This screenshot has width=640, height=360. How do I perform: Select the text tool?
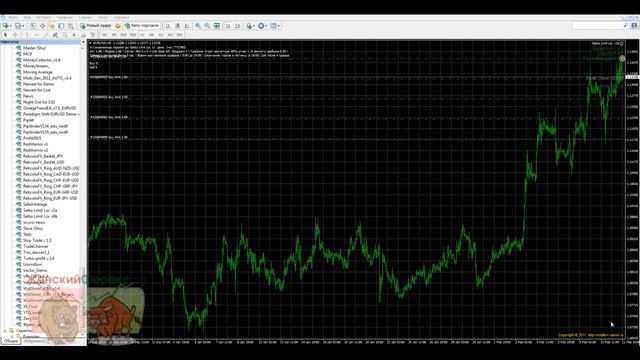74,35
